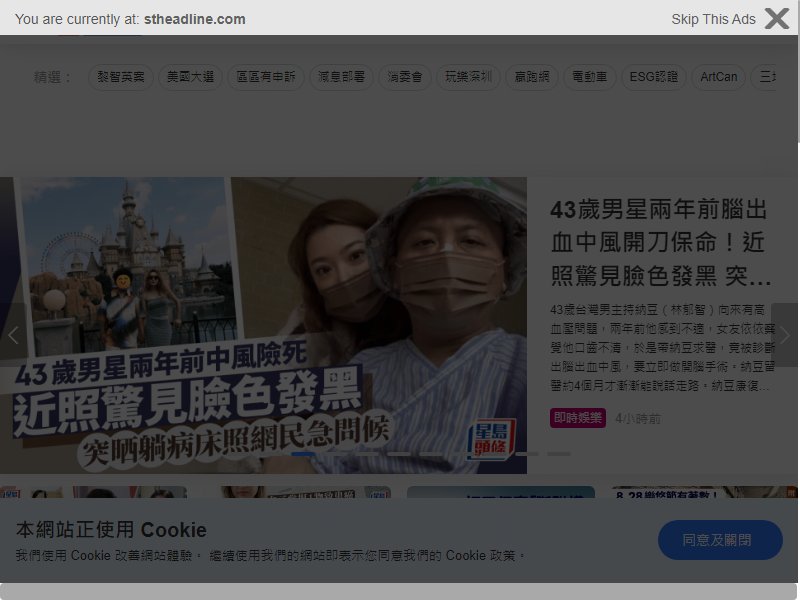Click the "Skip This Ads" link

click(713, 19)
